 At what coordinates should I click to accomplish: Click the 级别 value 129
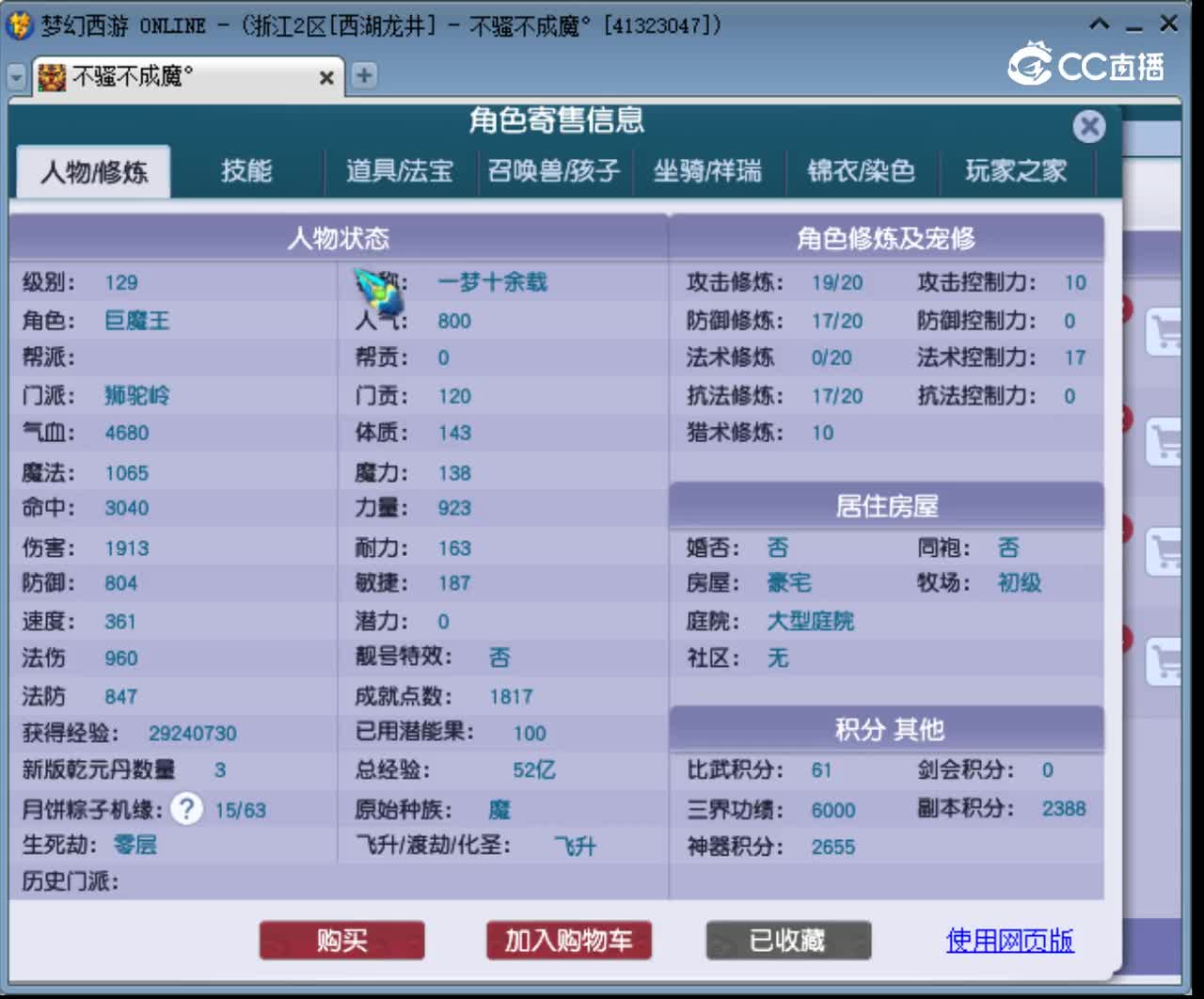click(121, 282)
